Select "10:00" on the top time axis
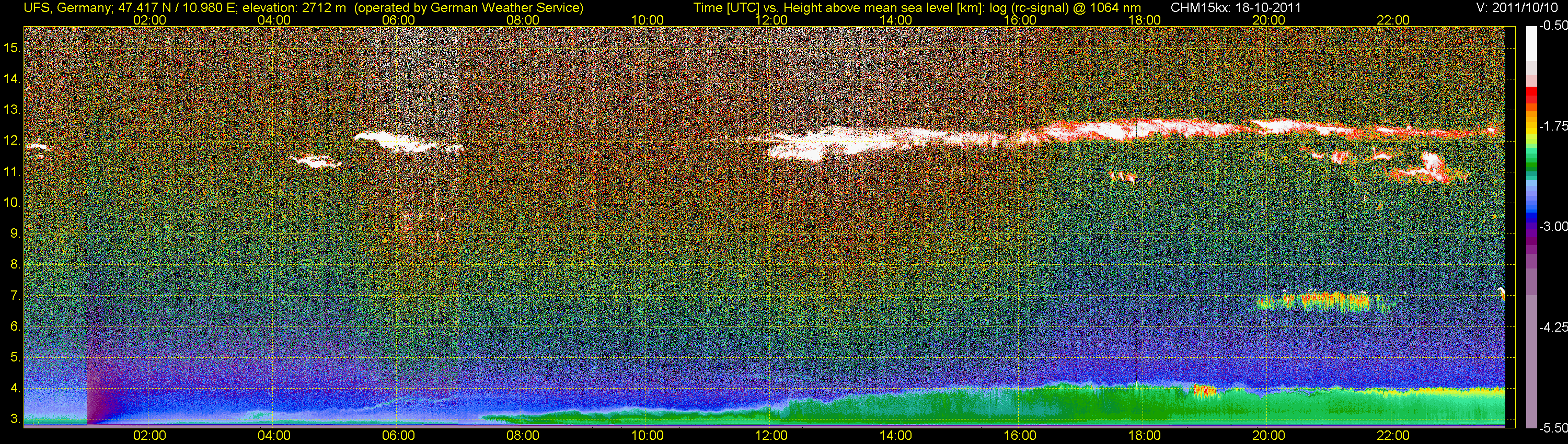The image size is (1568, 444). click(647, 20)
